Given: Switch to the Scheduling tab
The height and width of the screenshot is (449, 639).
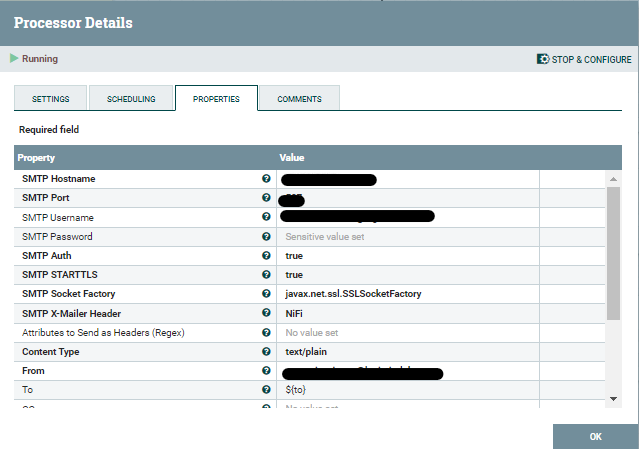Looking at the screenshot, I should tap(131, 99).
